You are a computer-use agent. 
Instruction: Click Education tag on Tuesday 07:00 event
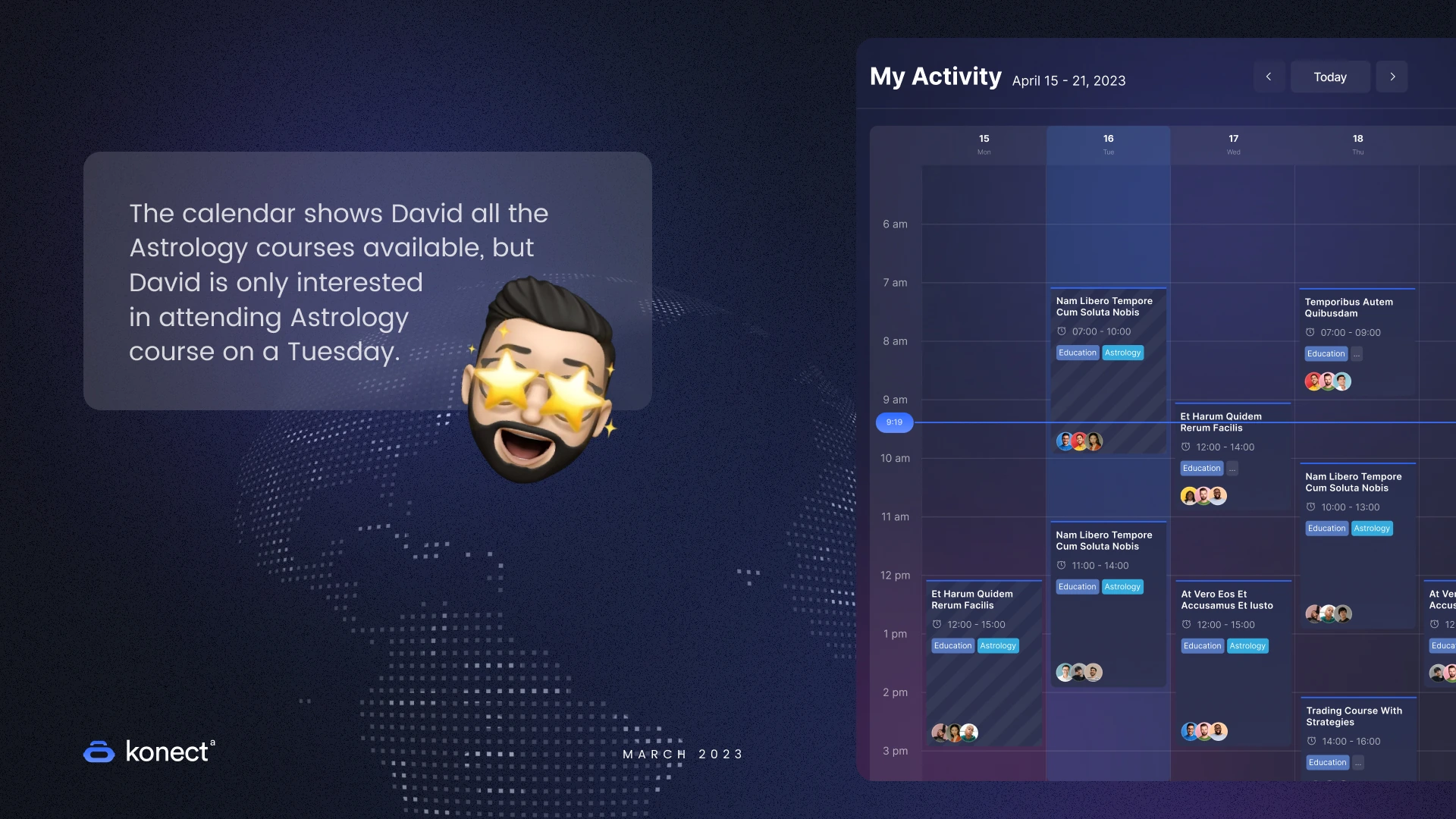[x=1078, y=353]
